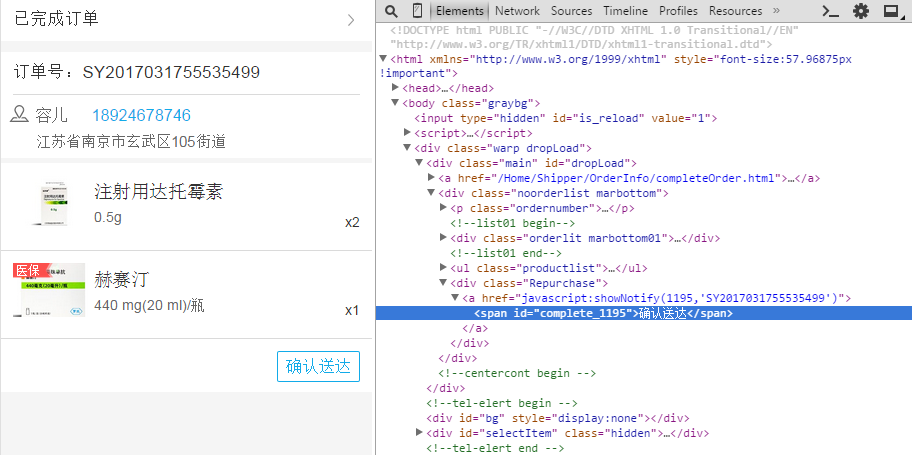Expand the orderlit marbottom01 div
Viewport: 912px width, 455px height.
point(443,237)
